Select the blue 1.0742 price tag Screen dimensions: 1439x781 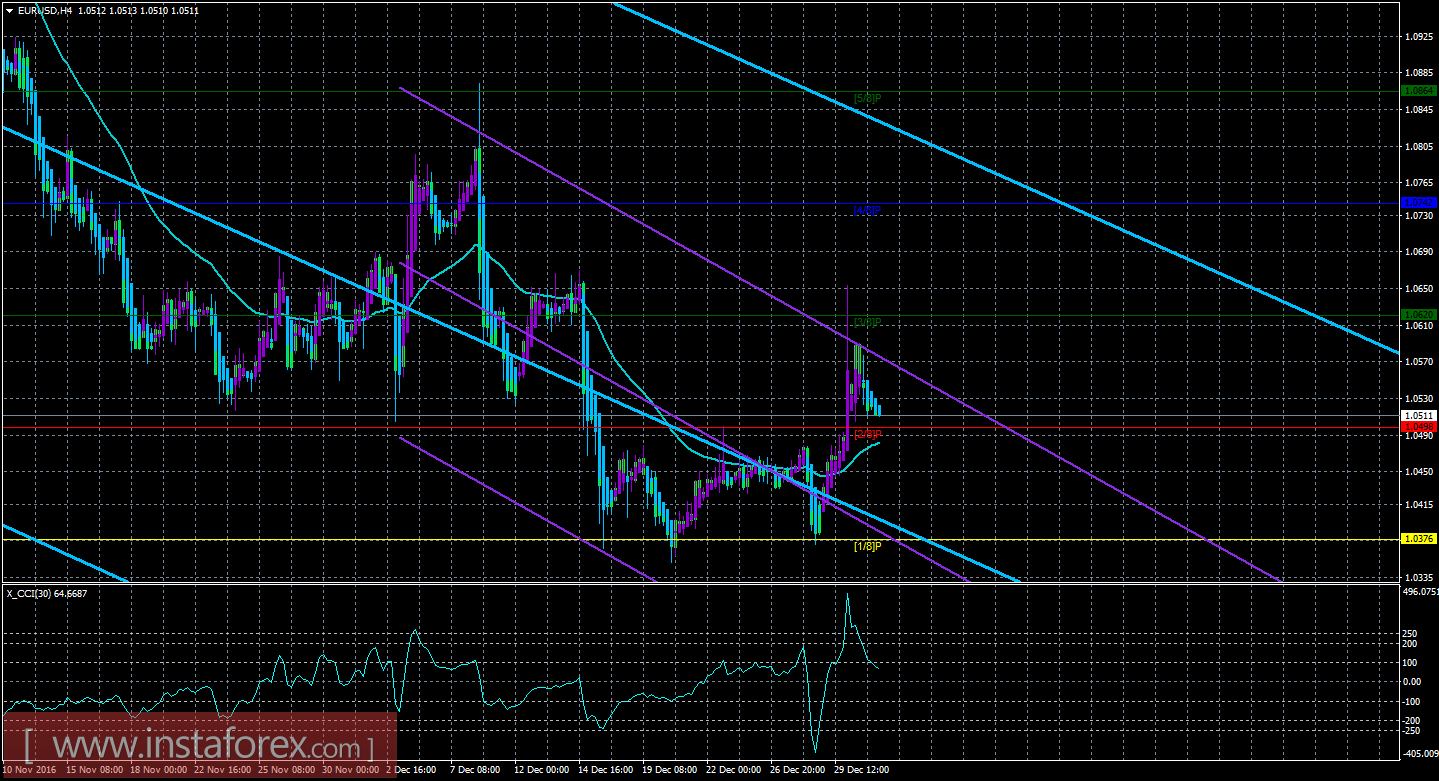click(1420, 203)
